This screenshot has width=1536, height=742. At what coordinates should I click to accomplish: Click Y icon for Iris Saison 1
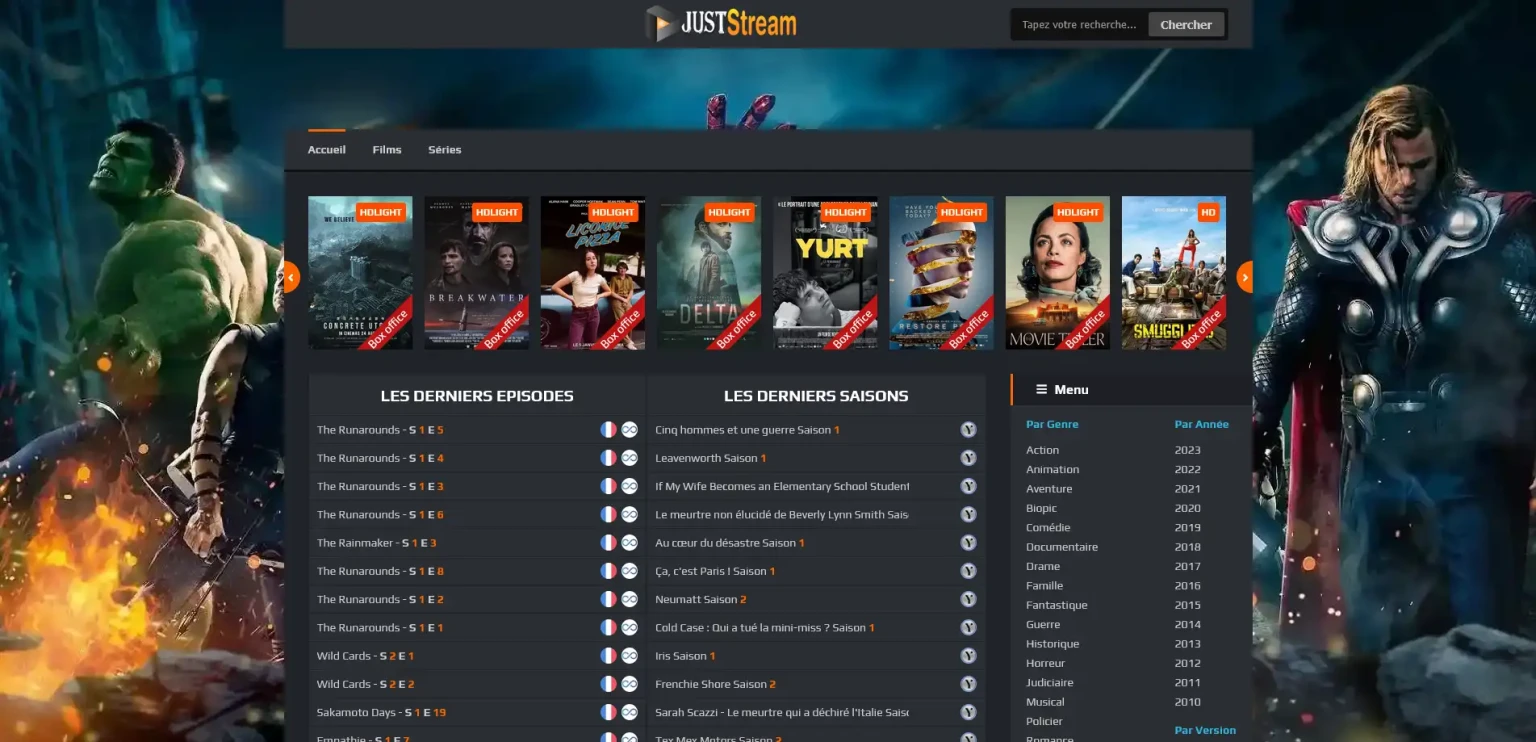pyautogui.click(x=968, y=656)
